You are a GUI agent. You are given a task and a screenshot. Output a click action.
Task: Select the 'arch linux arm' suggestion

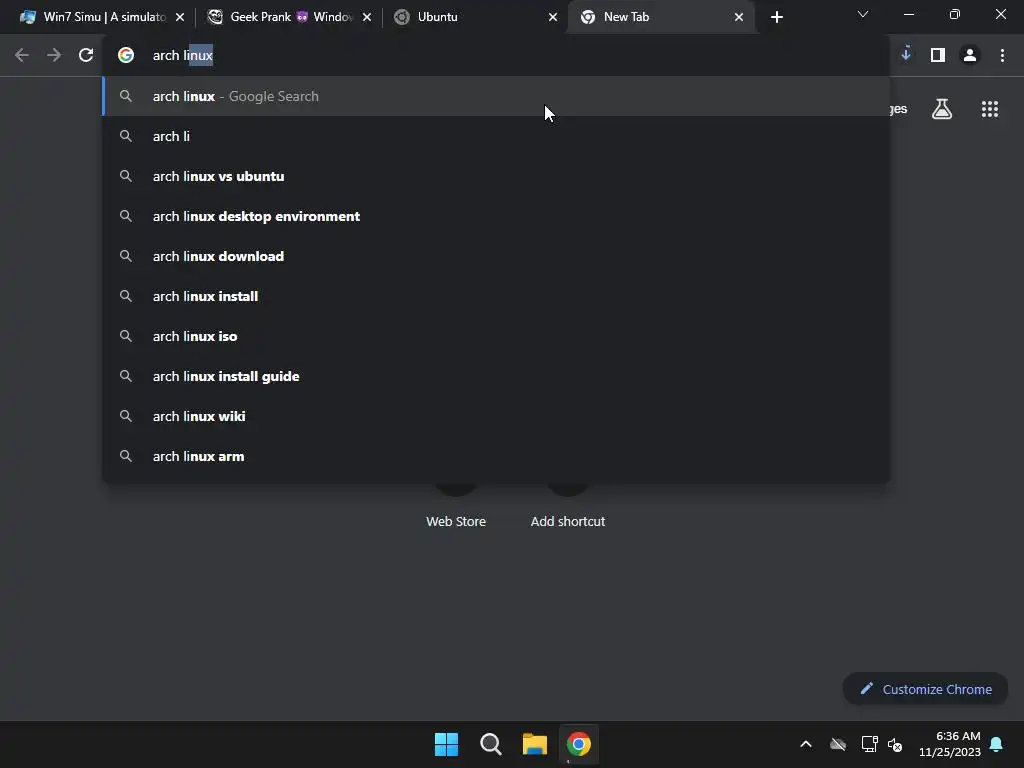tap(496, 456)
